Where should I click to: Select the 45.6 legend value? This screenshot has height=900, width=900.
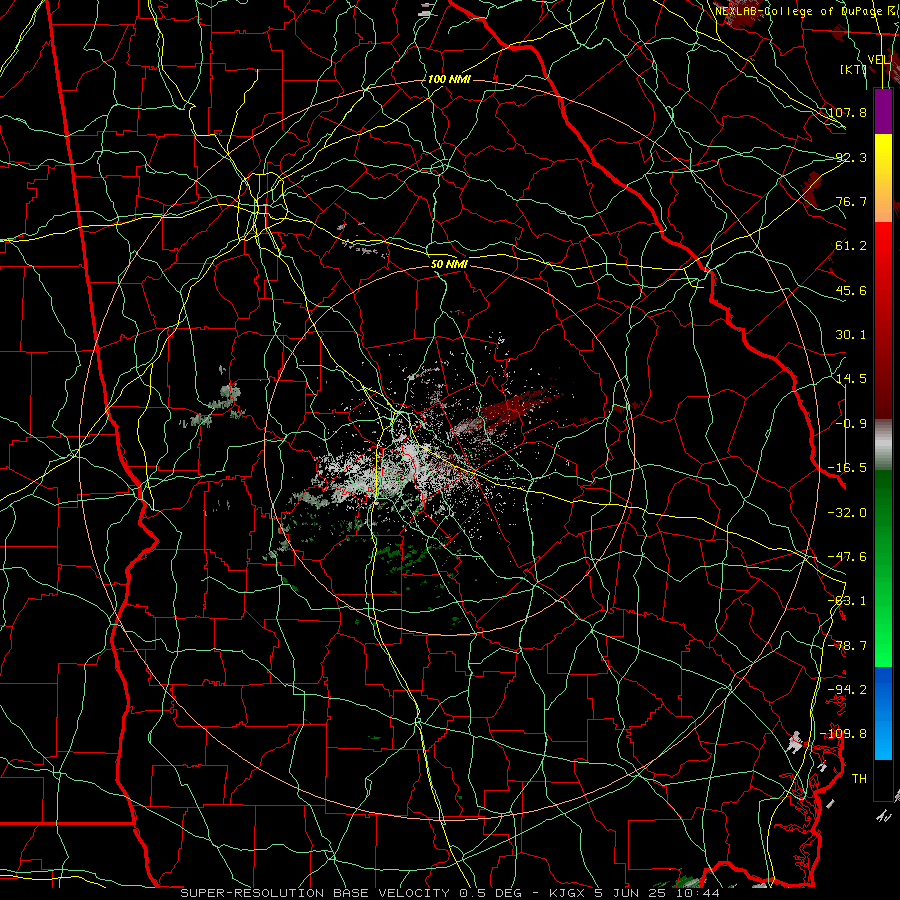(851, 290)
